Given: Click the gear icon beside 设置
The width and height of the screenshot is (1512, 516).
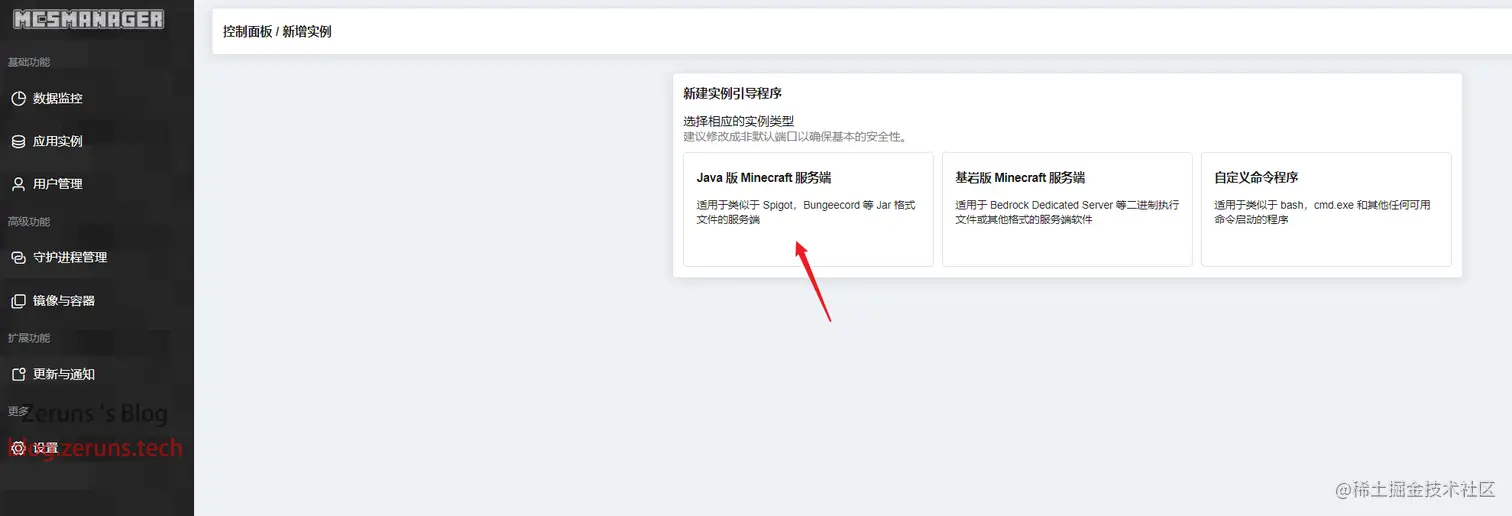Looking at the screenshot, I should click(18, 449).
